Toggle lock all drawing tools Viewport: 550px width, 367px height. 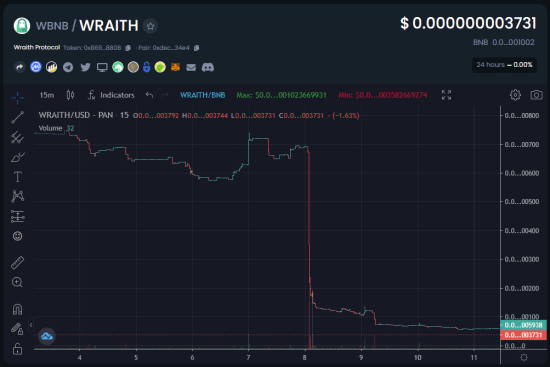click(x=18, y=349)
